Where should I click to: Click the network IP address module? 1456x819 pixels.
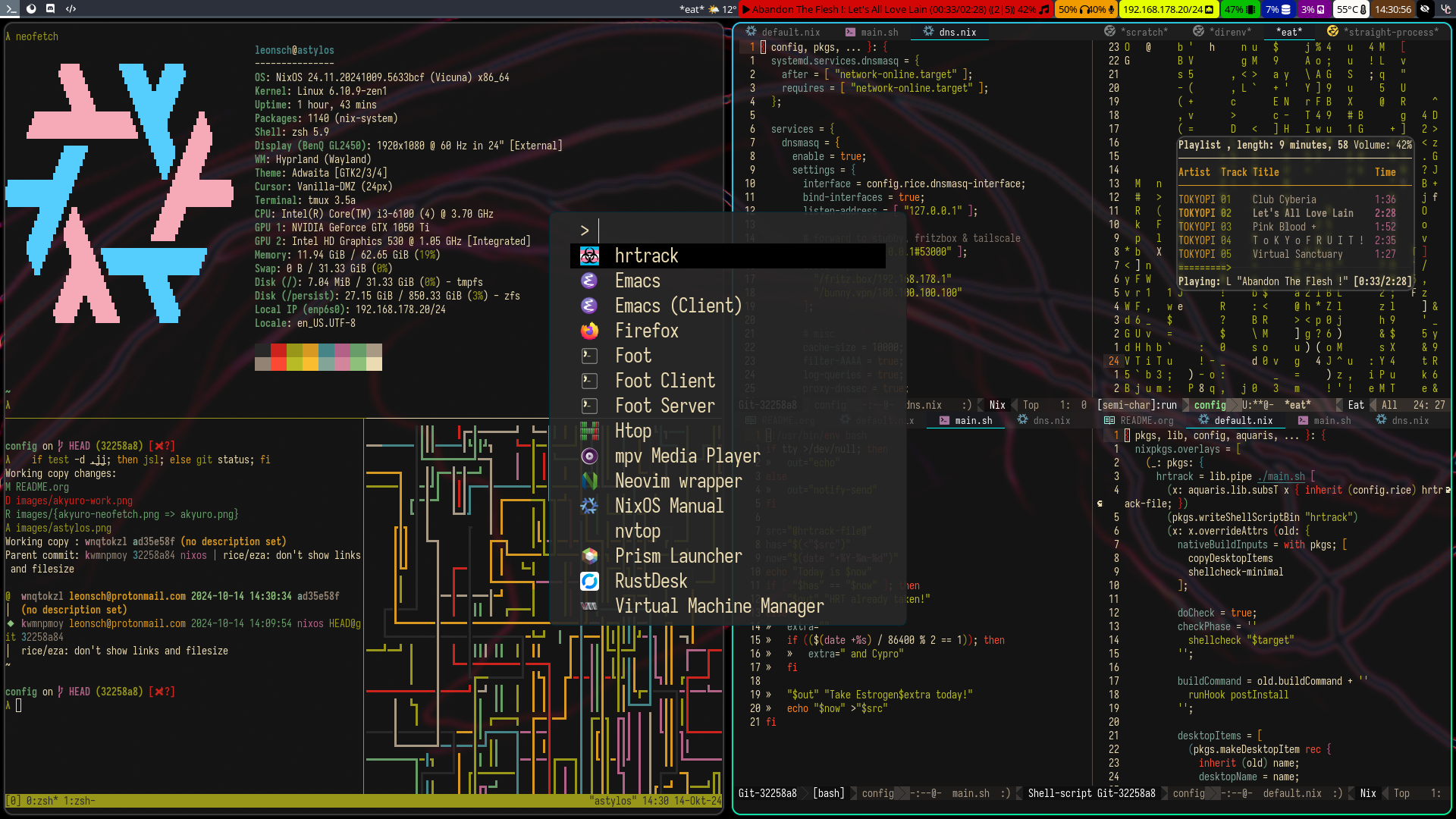click(x=1168, y=9)
